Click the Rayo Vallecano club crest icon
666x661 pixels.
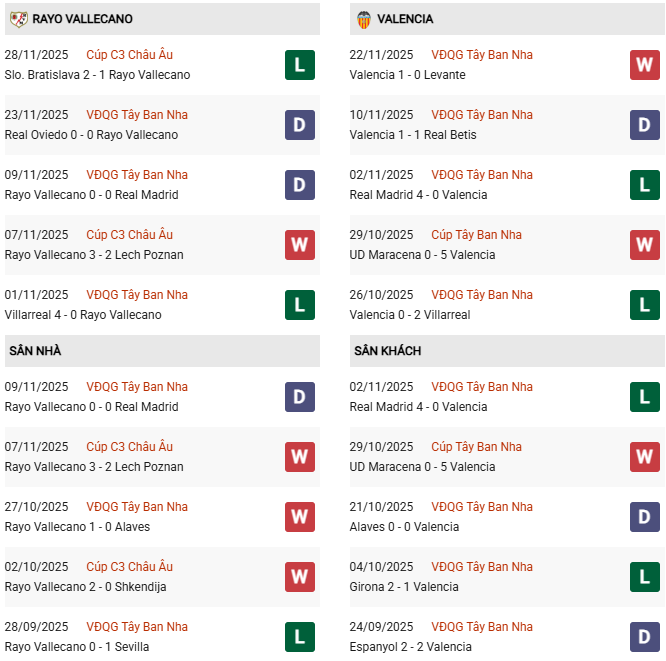(18, 19)
